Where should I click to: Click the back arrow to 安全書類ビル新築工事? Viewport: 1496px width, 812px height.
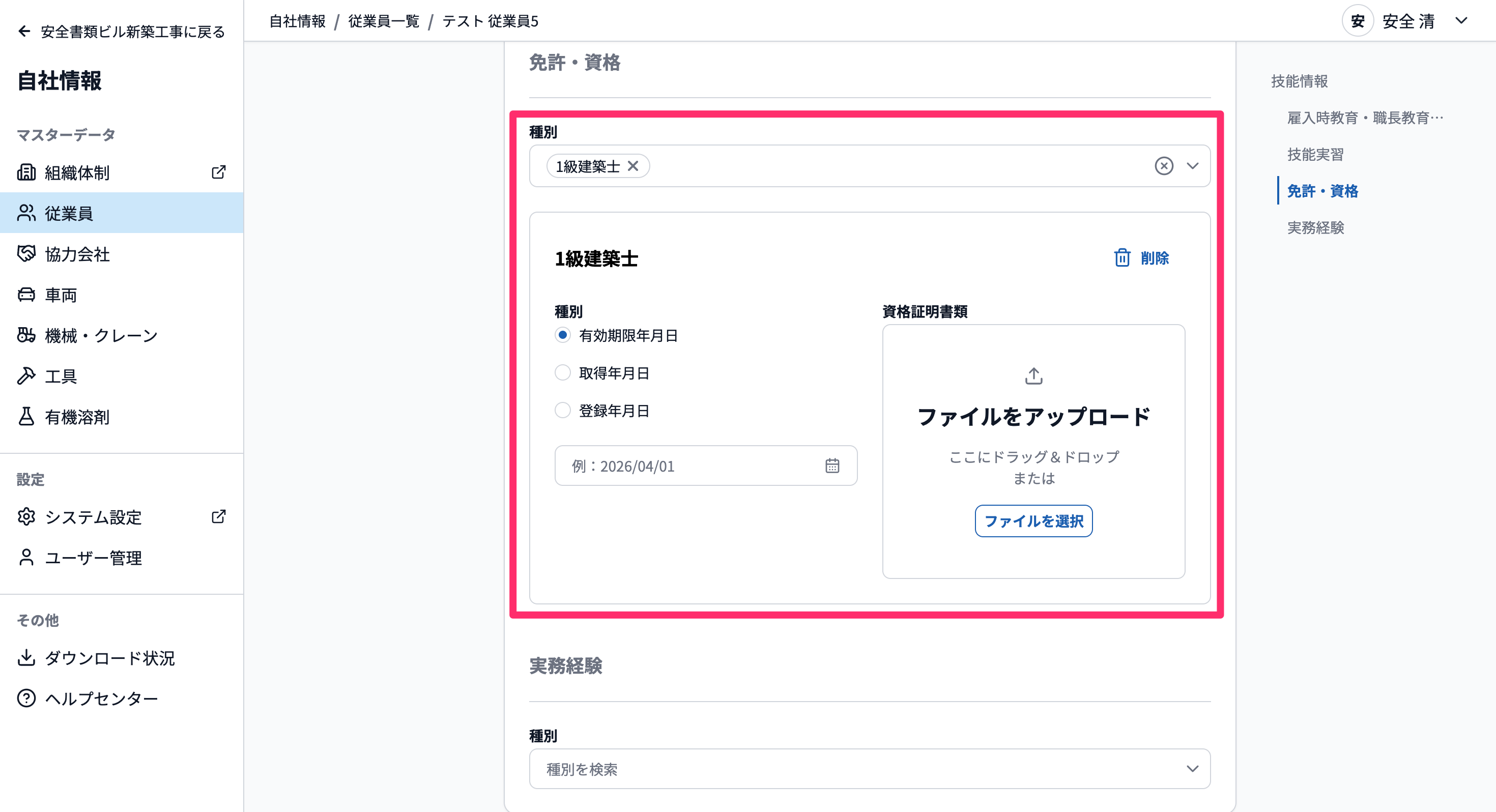[x=24, y=31]
